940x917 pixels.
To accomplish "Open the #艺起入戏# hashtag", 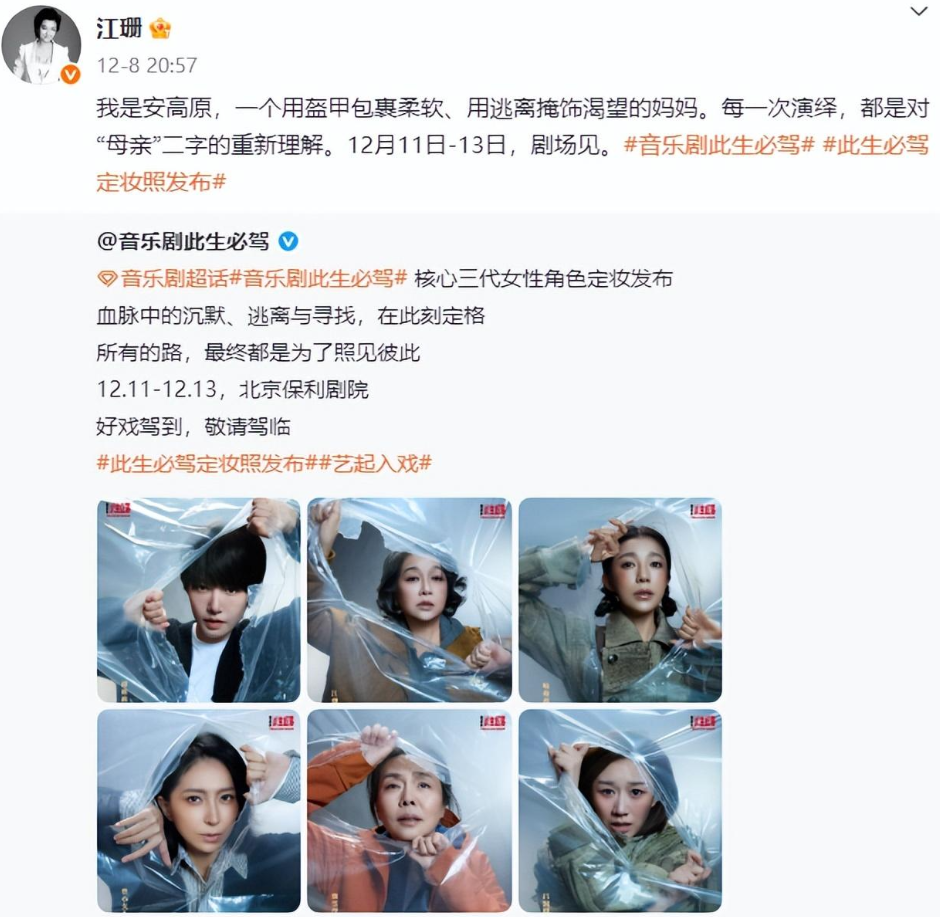I will click(x=375, y=463).
